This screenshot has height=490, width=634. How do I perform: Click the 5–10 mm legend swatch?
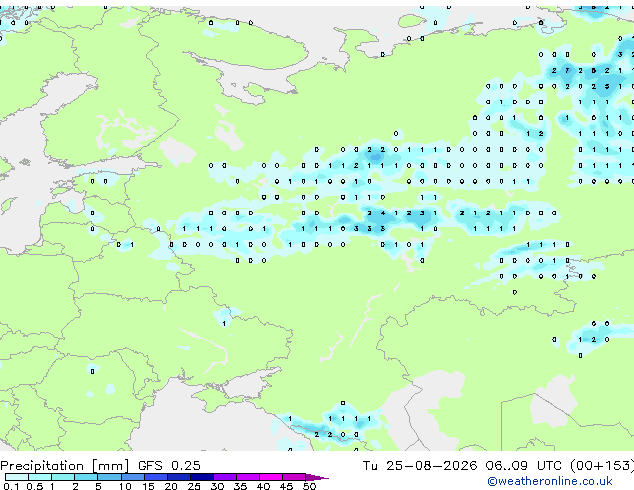coord(109,477)
